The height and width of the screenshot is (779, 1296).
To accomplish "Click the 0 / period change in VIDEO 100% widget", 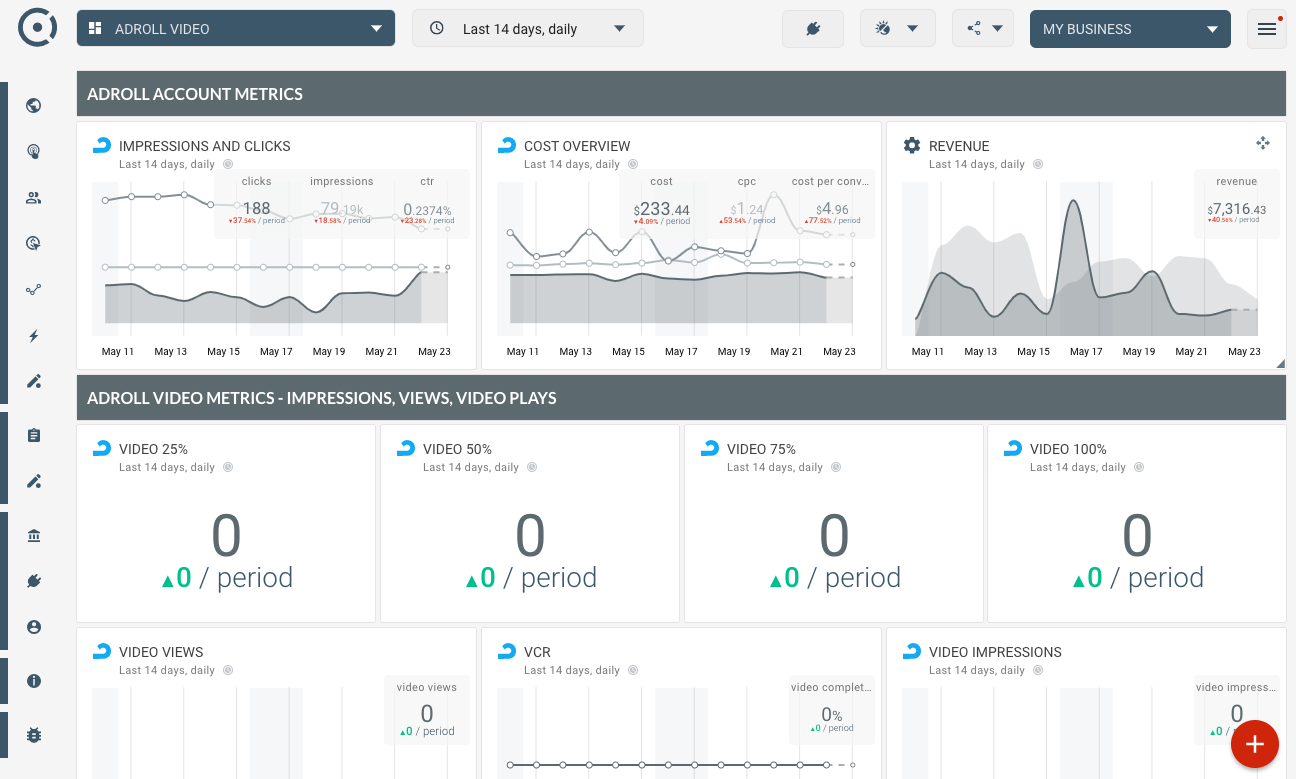I will (x=1137, y=578).
